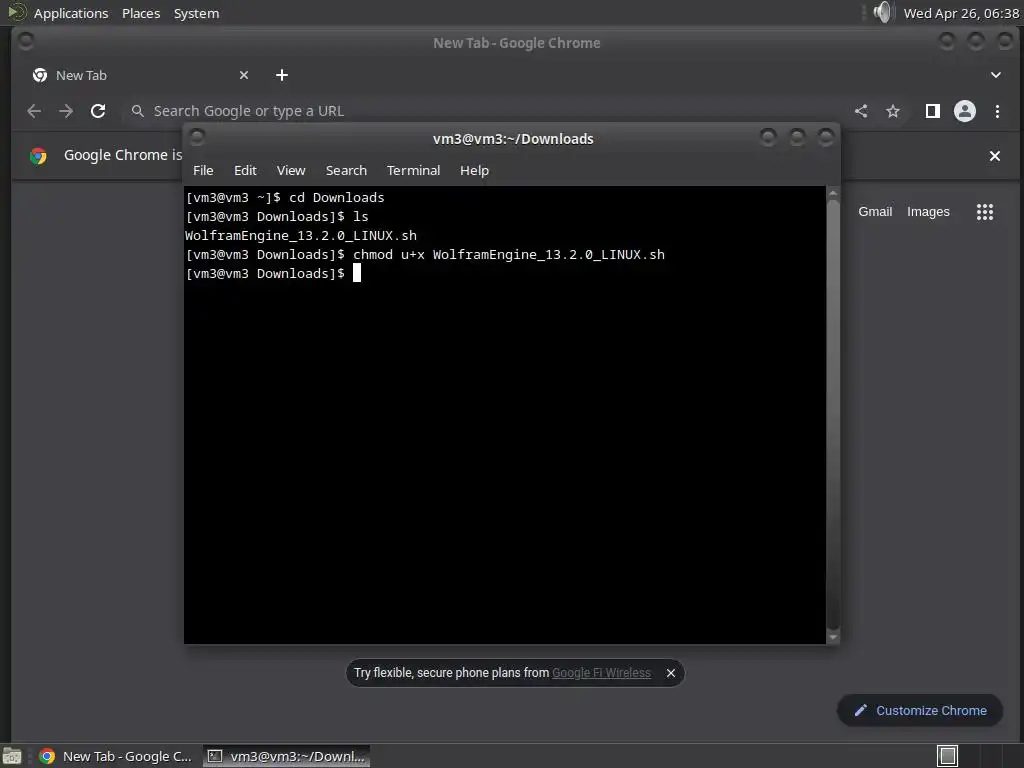Image resolution: width=1024 pixels, height=768 pixels.
Task: Click WolframEngine_13.2.0_LINUX.sh in ls output
Action: [x=301, y=236]
